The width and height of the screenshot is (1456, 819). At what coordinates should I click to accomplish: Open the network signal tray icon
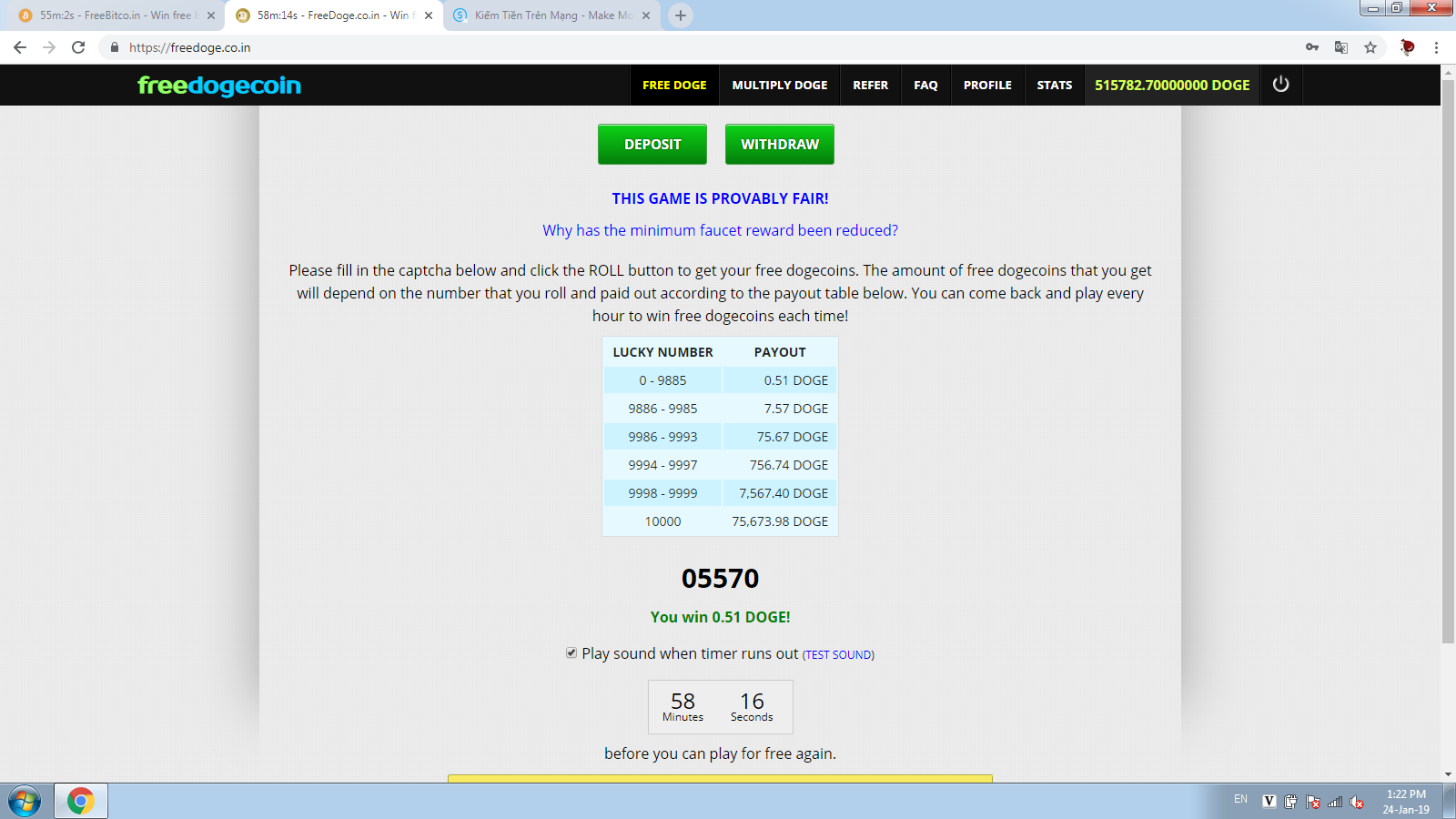1335,802
